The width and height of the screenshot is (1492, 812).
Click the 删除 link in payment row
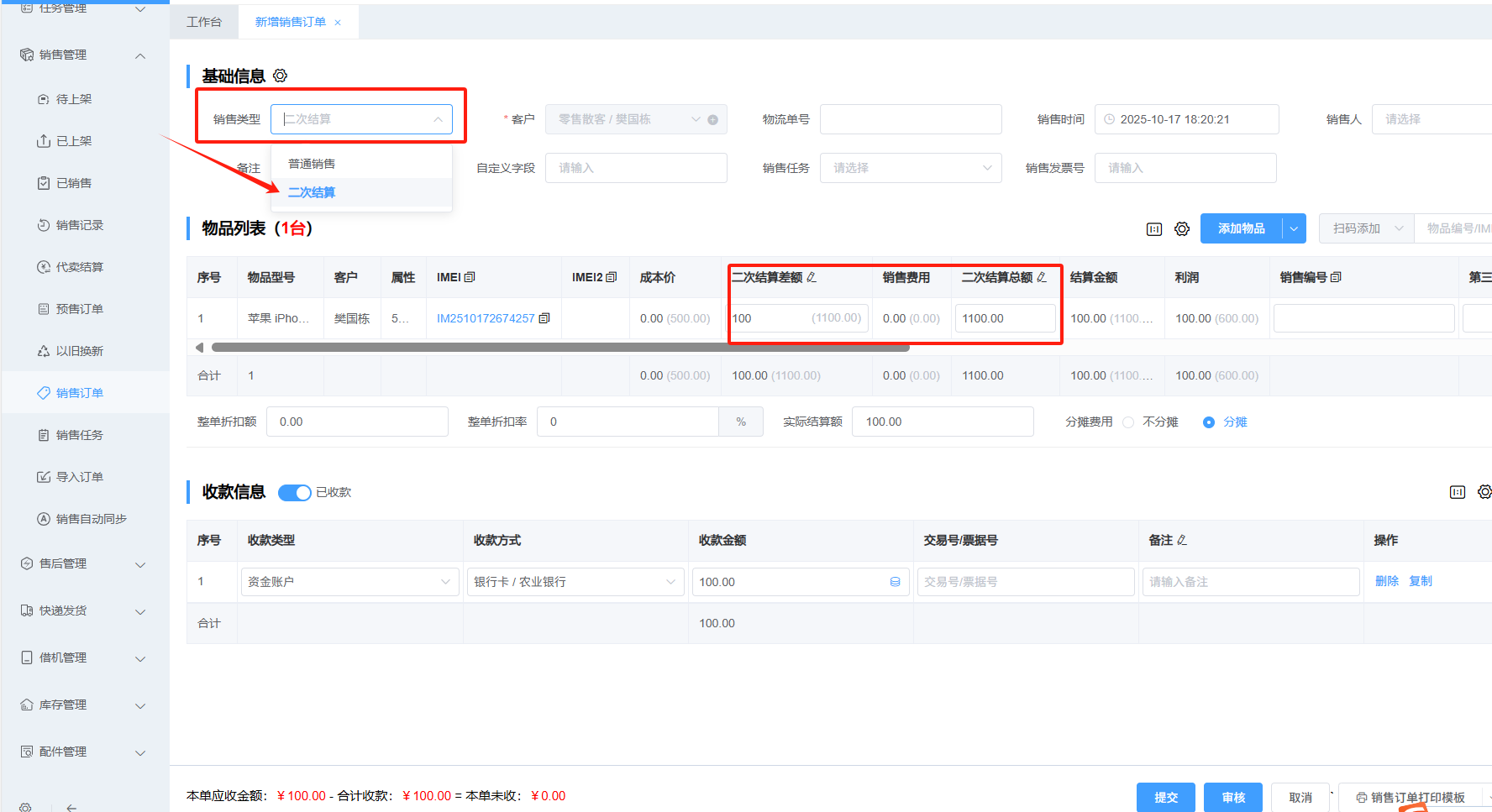(x=1386, y=581)
